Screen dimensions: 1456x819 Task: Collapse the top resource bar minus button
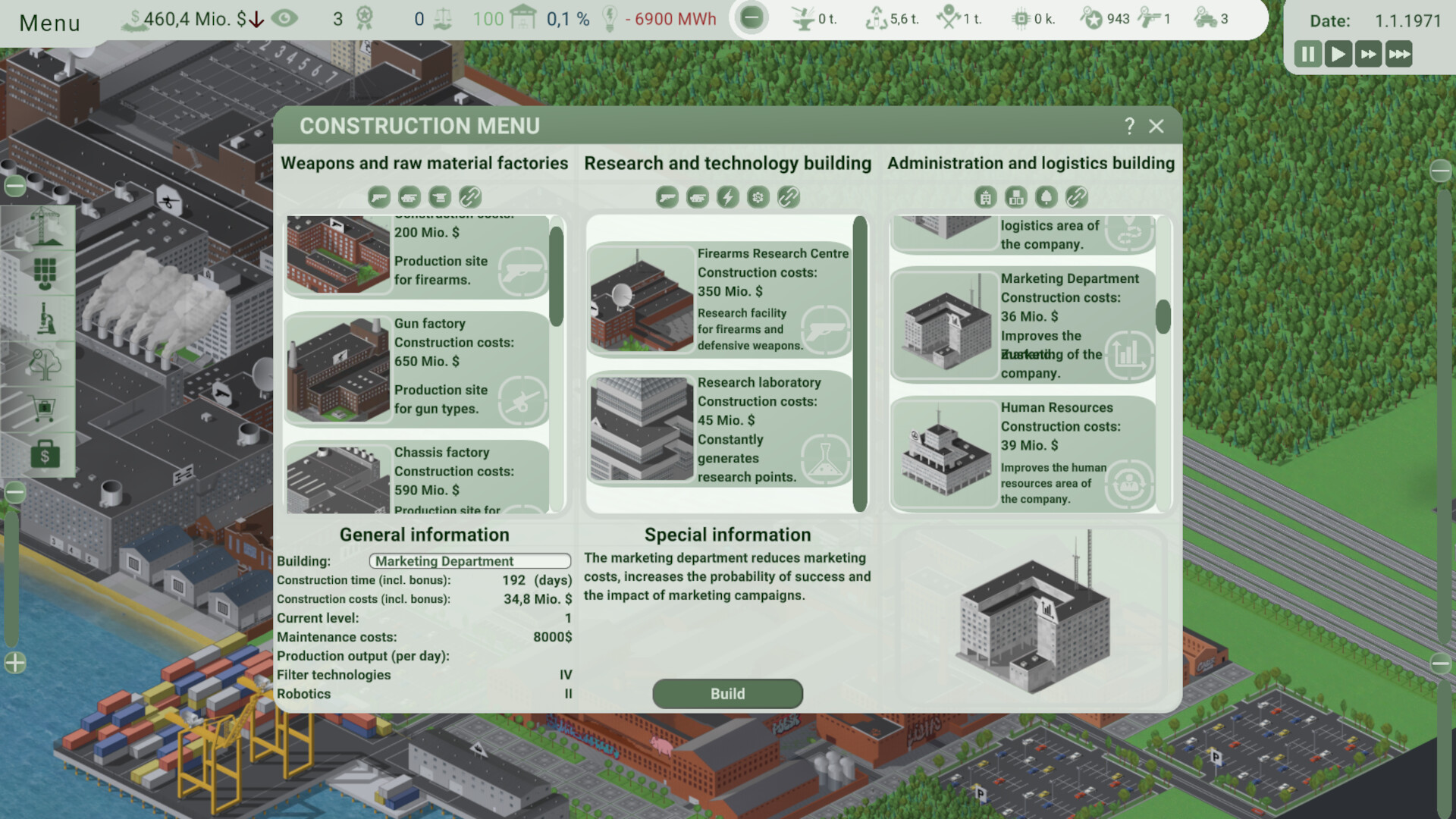(751, 18)
